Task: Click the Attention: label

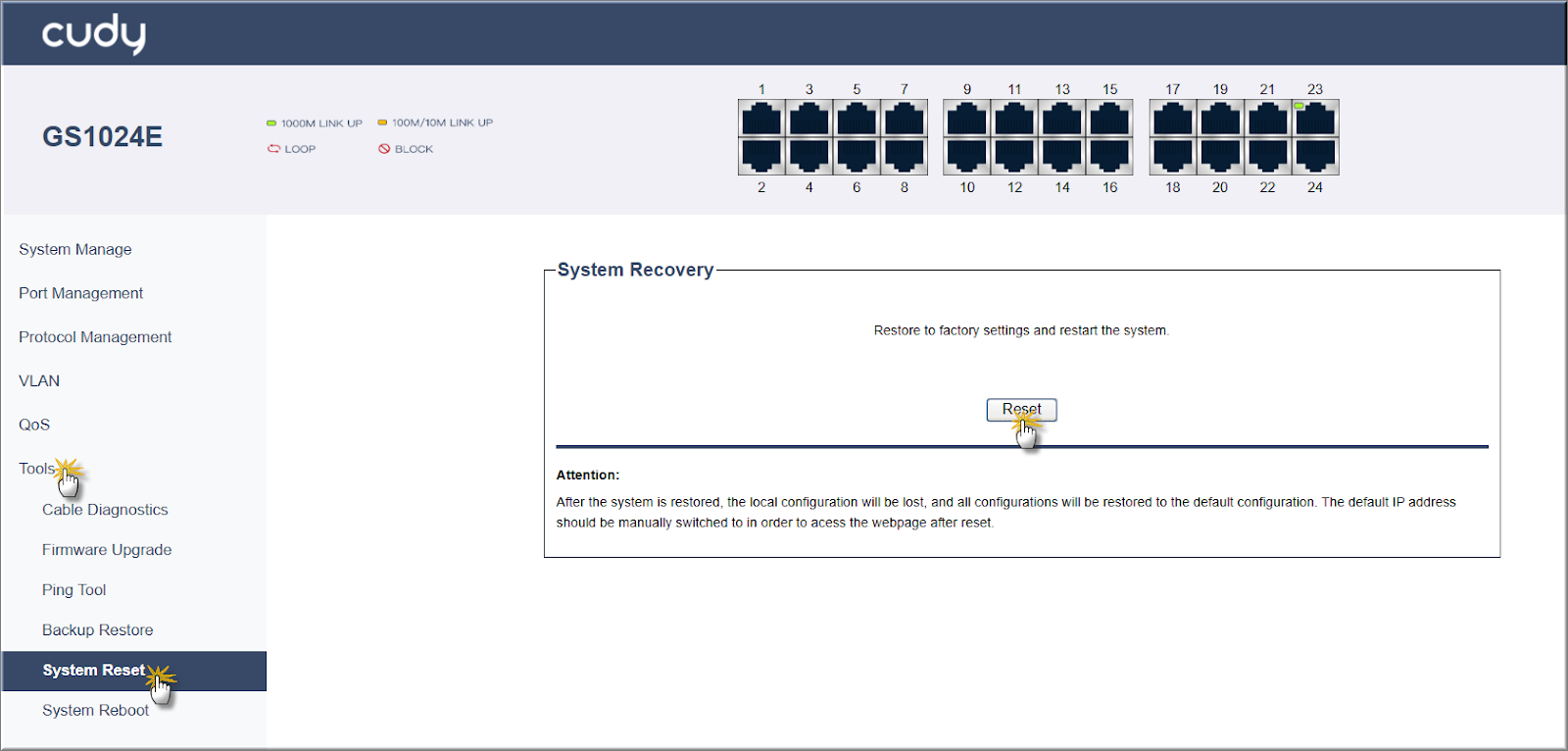Action: tap(588, 475)
